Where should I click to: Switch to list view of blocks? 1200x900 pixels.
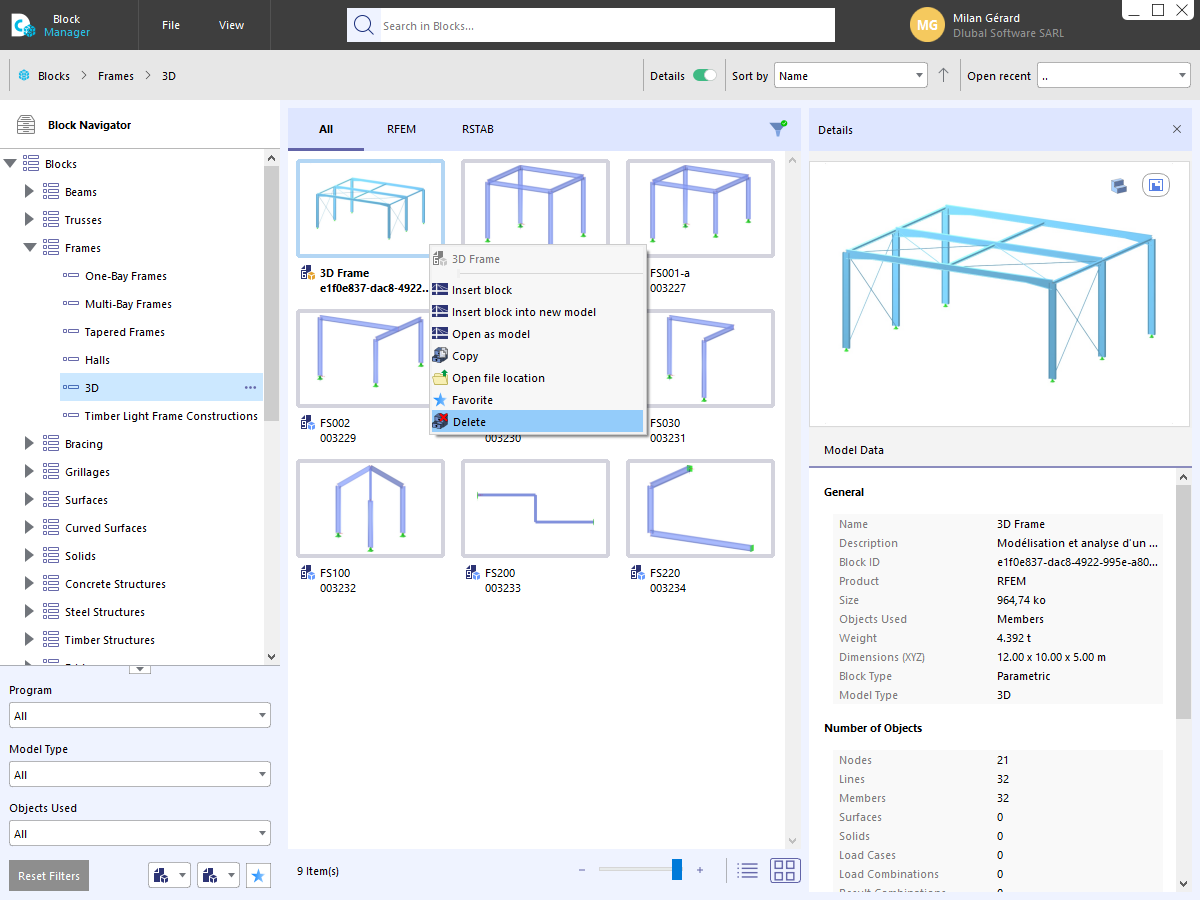pos(747,870)
